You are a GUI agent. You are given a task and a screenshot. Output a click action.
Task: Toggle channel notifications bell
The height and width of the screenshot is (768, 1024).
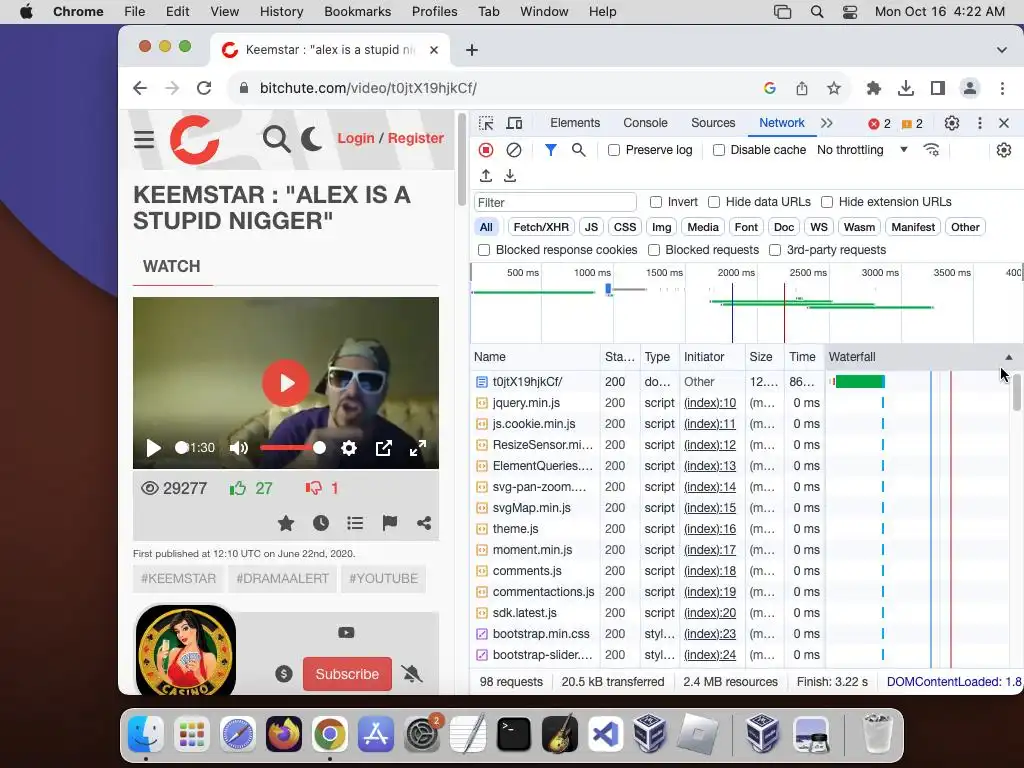[411, 674]
